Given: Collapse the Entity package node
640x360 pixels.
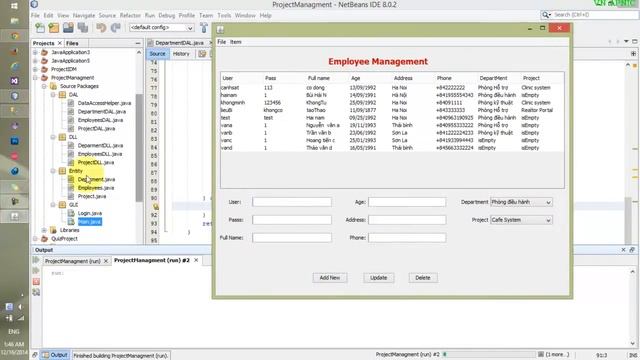Looking at the screenshot, I should [x=53, y=171].
